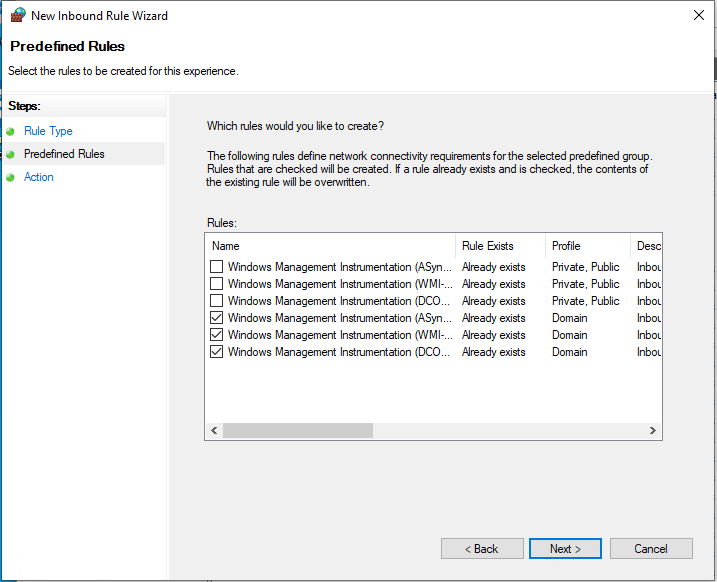Click 'Private, Public' in the second rule row
717x582 pixels.
coord(585,284)
